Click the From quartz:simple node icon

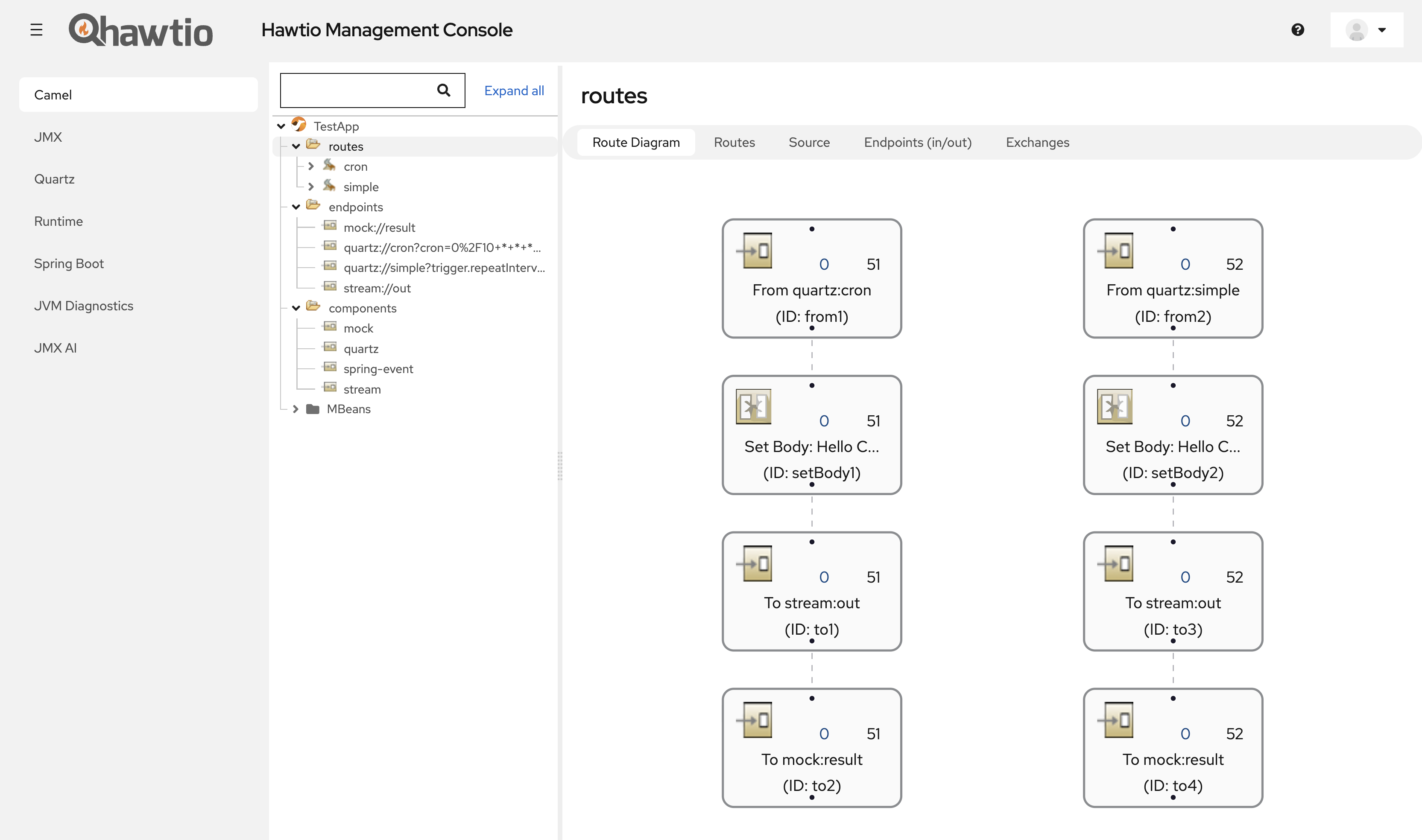[x=1116, y=250]
